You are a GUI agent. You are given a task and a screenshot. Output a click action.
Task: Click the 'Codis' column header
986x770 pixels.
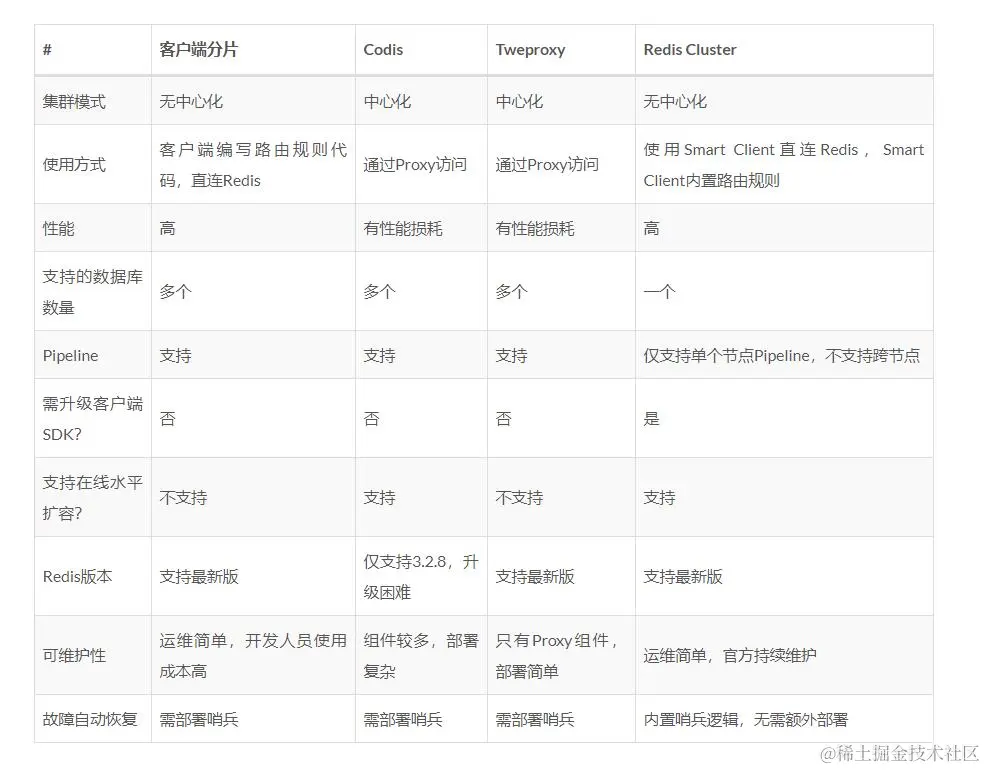383,50
